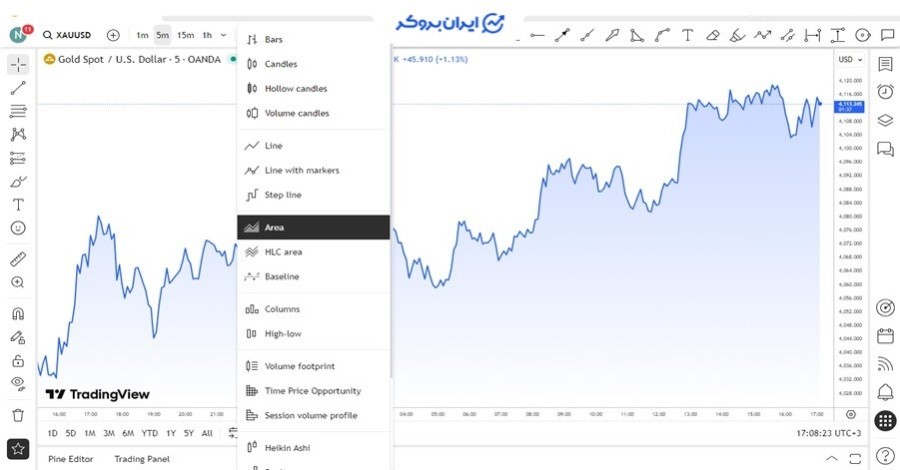This screenshot has height=470, width=900.
Task: Click the zoom in tool
Action: tap(18, 283)
